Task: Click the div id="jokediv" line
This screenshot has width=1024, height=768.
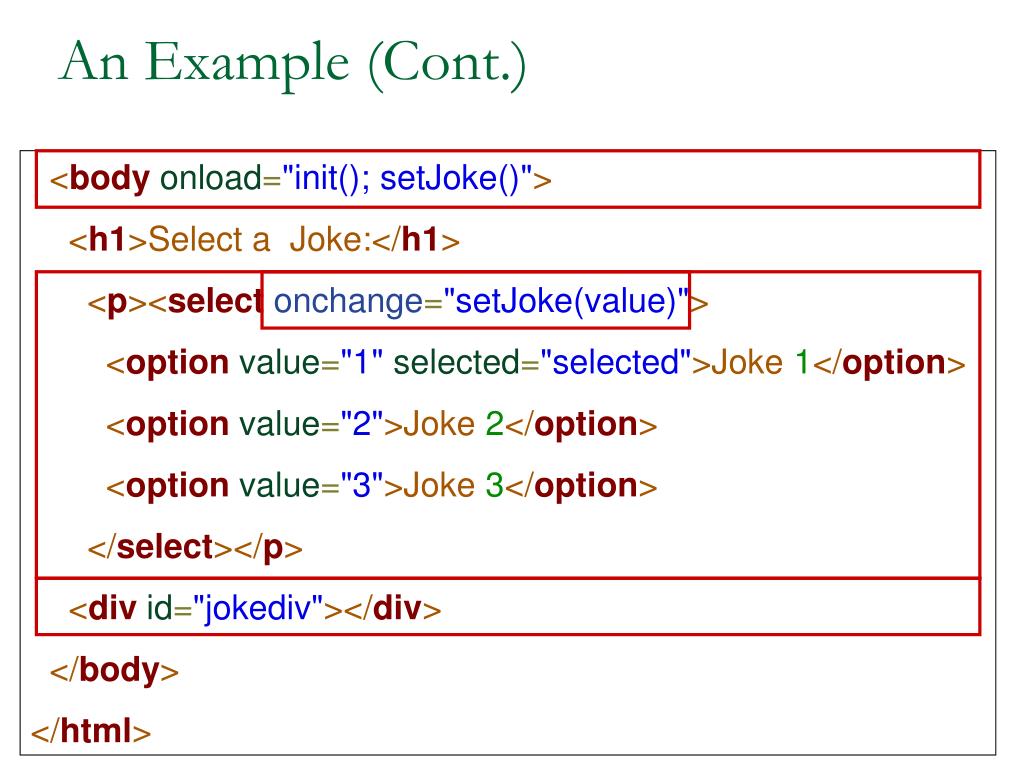Action: coord(255,609)
